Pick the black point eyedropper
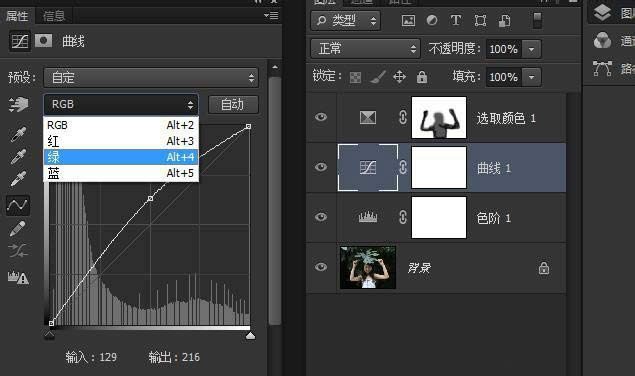 pos(18,135)
